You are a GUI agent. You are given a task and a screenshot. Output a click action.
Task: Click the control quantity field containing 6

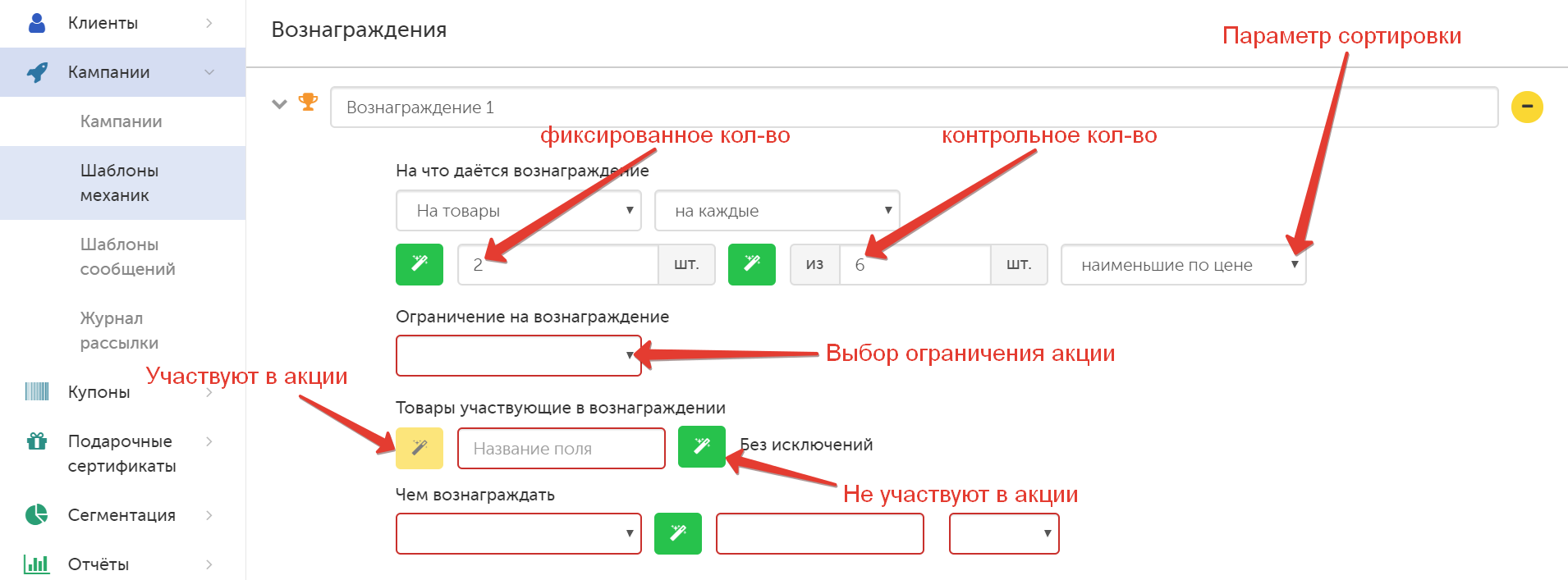click(x=915, y=264)
